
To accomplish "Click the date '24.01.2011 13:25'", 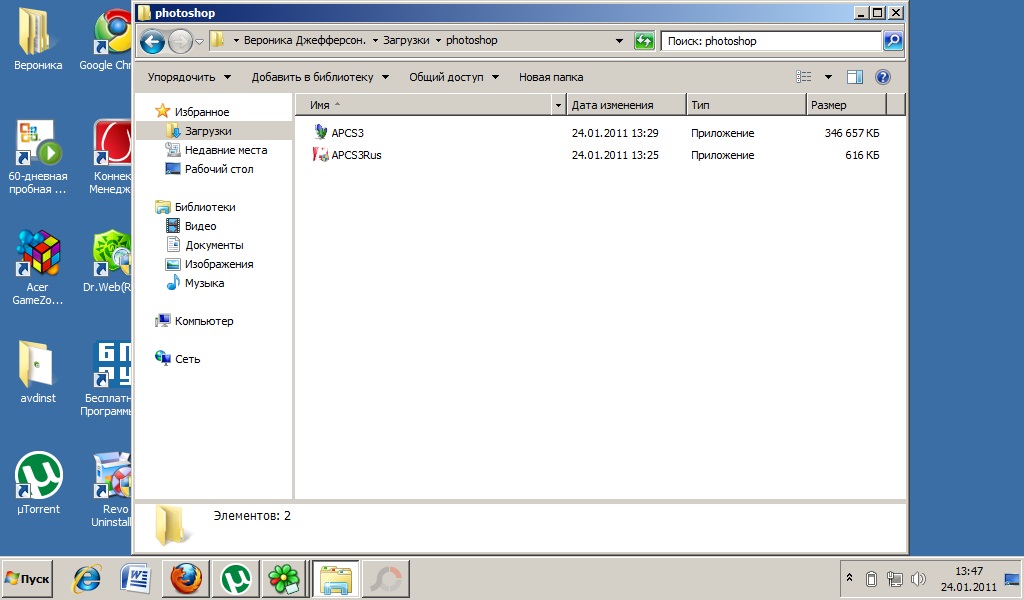I will tap(615, 155).
